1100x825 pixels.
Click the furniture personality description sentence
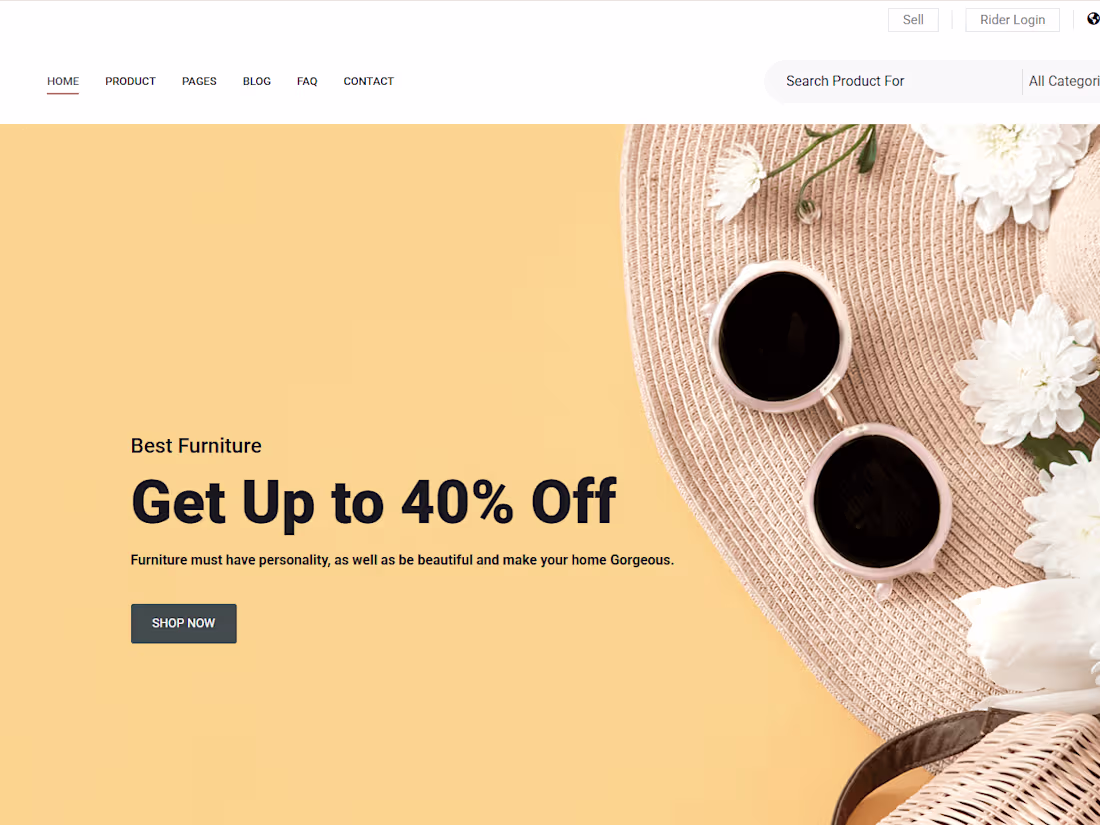pos(402,560)
